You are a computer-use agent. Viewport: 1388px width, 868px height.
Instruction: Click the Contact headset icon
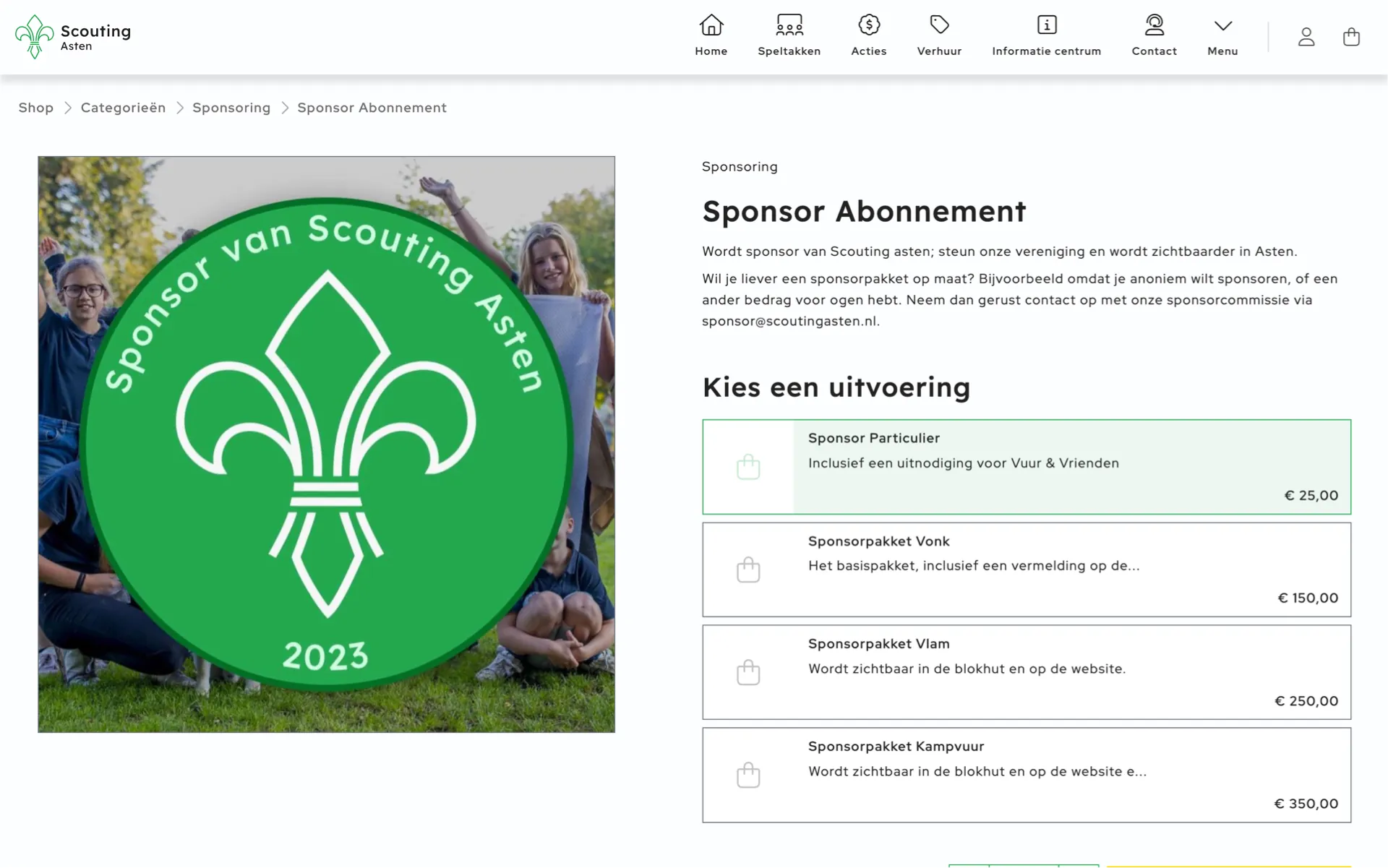tap(1154, 25)
